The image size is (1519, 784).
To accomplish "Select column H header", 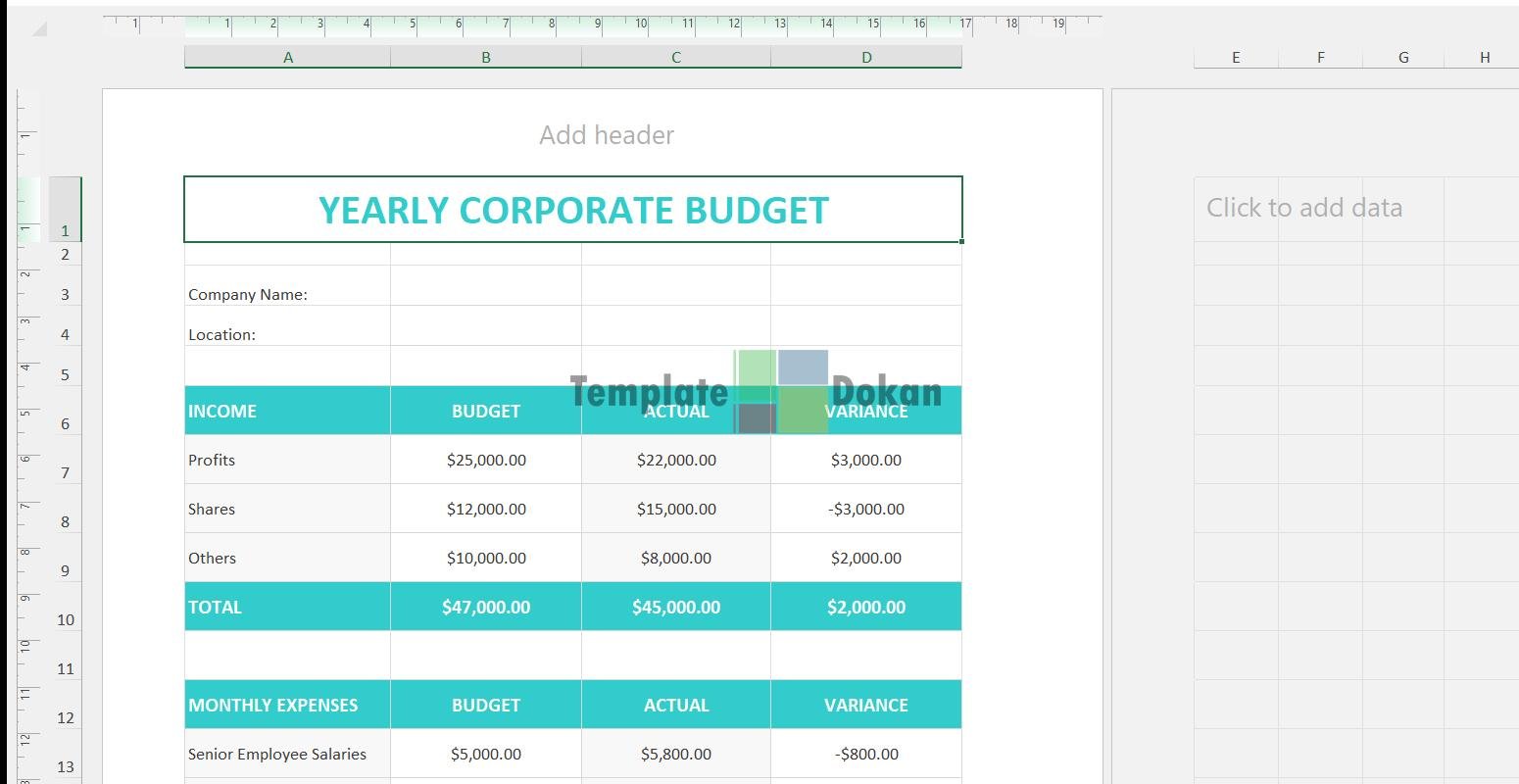I will pyautogui.click(x=1484, y=58).
